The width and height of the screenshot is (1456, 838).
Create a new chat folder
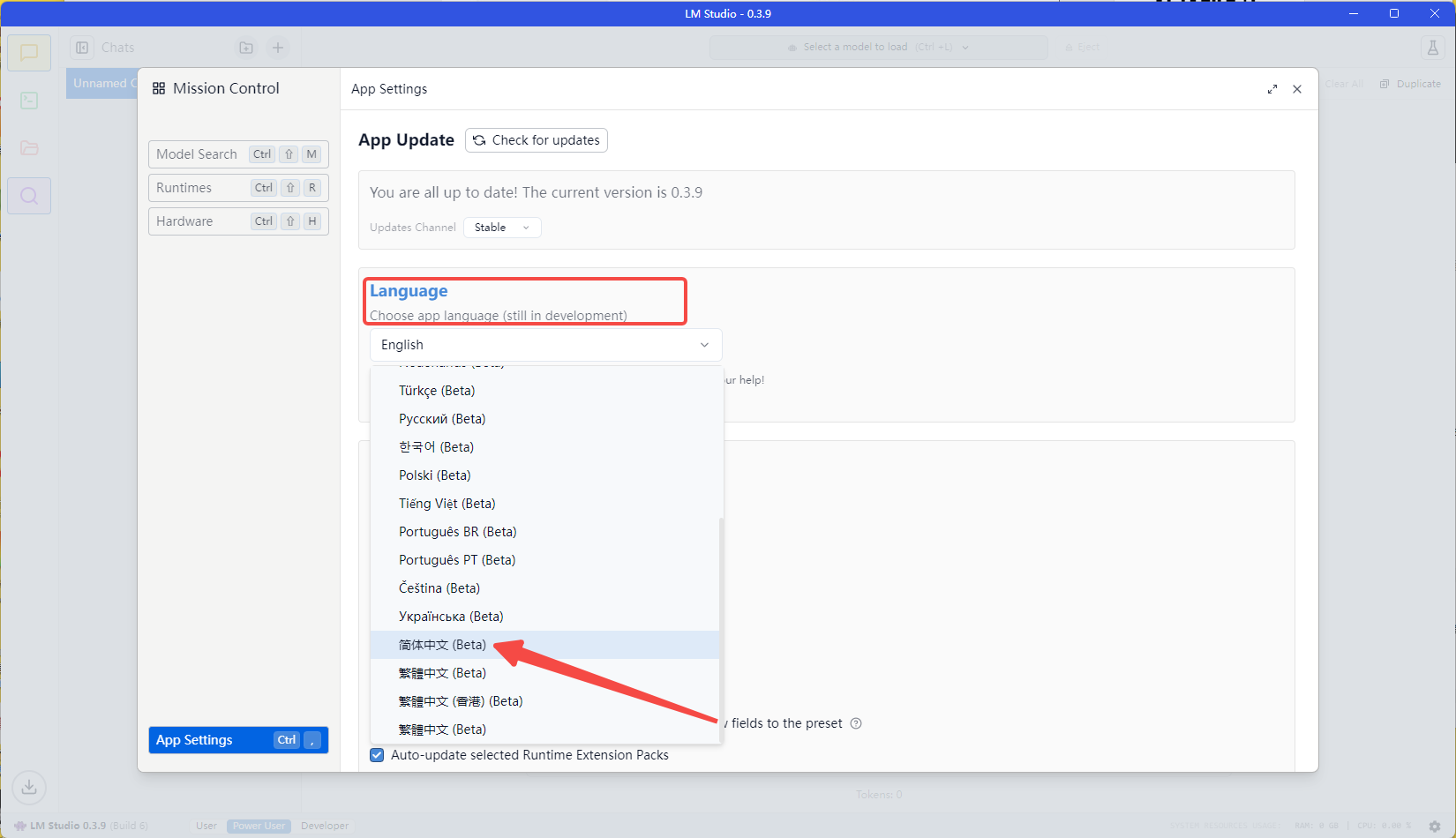tap(246, 48)
